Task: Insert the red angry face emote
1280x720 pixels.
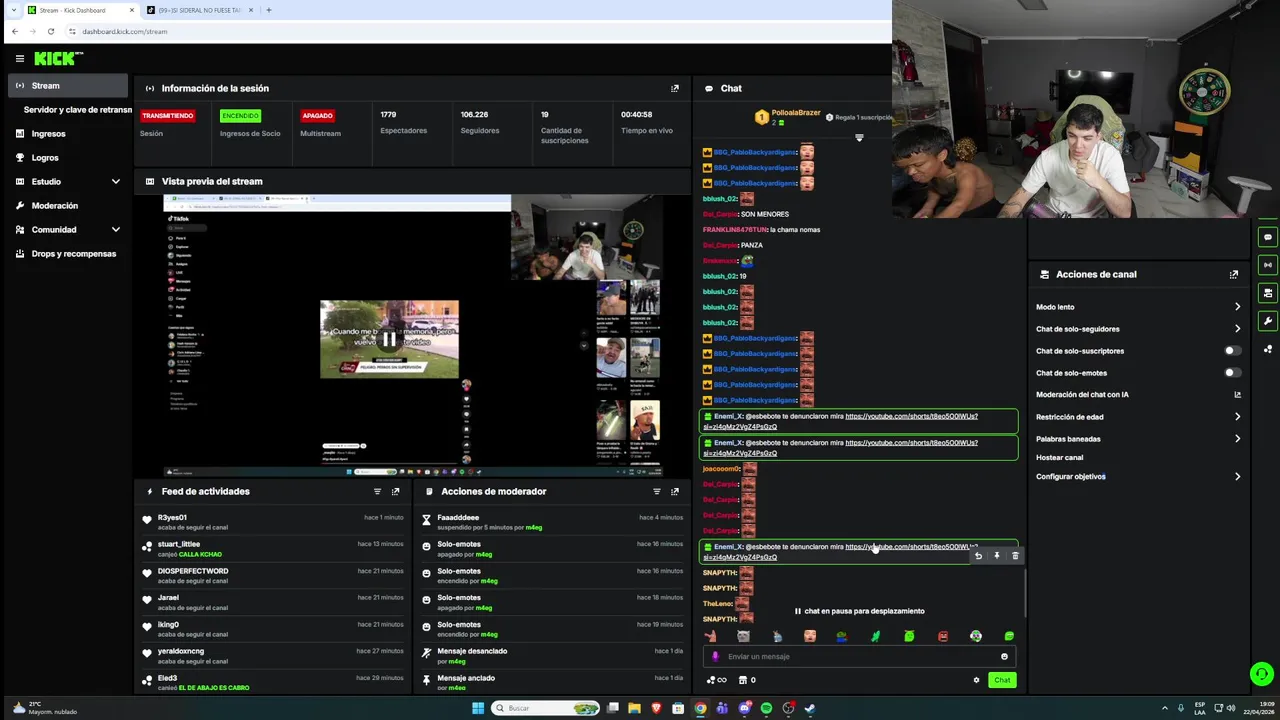Action: 943,636
